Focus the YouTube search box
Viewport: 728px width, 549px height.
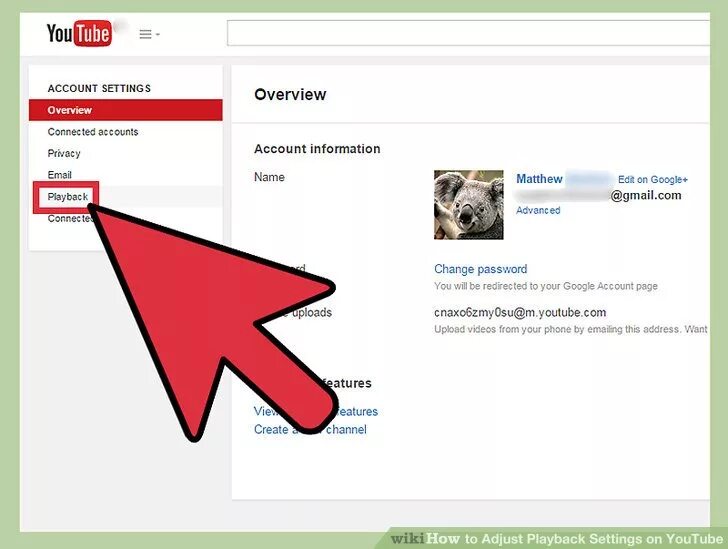tap(468, 33)
